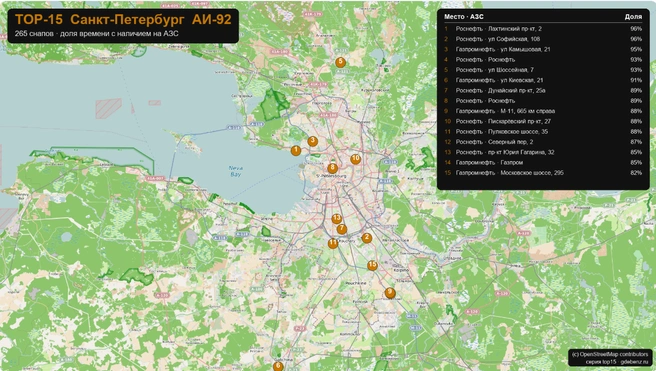The image size is (656, 371).
Task: Click map marker number 6
Action: (x=278, y=366)
